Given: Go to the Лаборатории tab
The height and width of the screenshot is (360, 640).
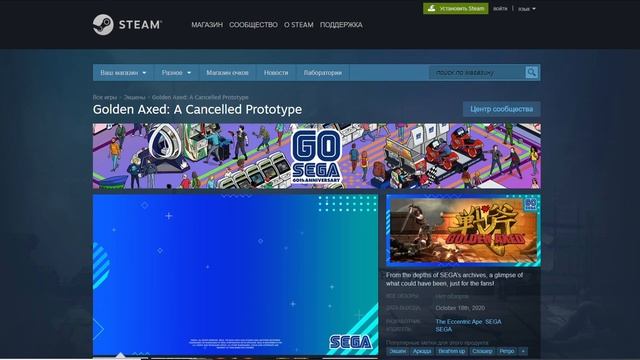Looking at the screenshot, I should [x=322, y=73].
